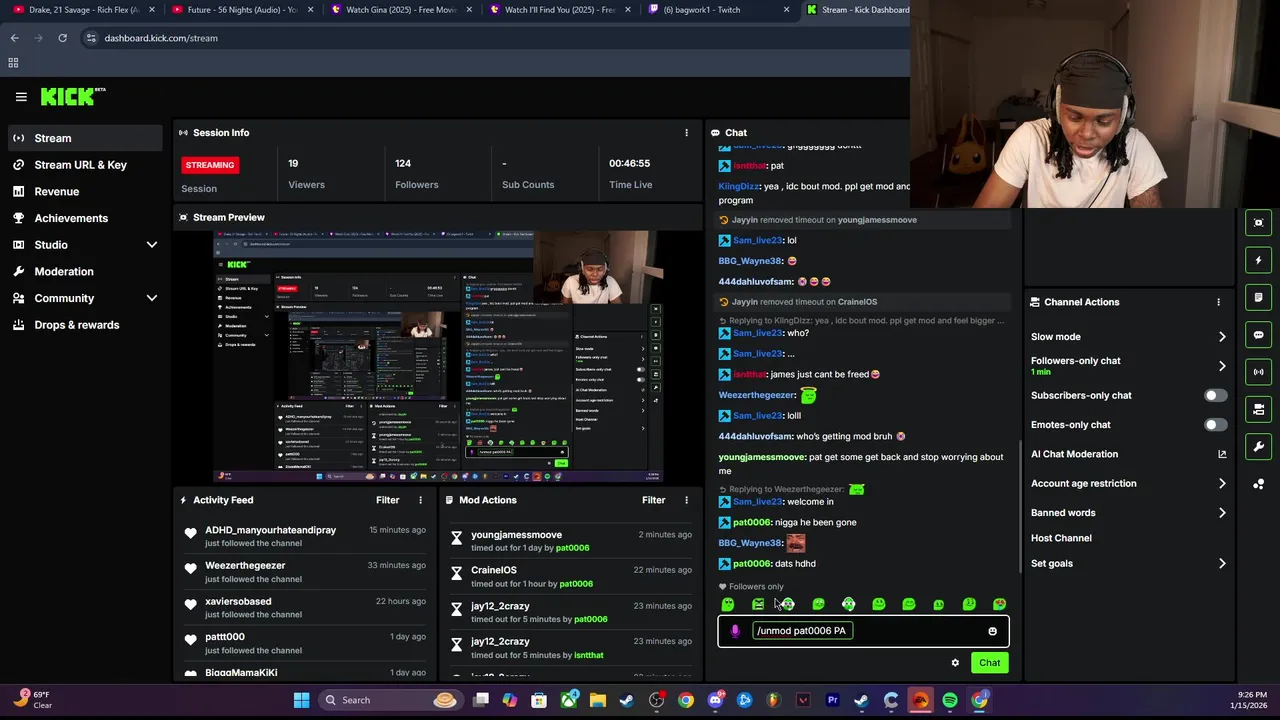Click the focus-frame icon in right sidebar
Screen dimensions: 1280x720
coord(1259,223)
